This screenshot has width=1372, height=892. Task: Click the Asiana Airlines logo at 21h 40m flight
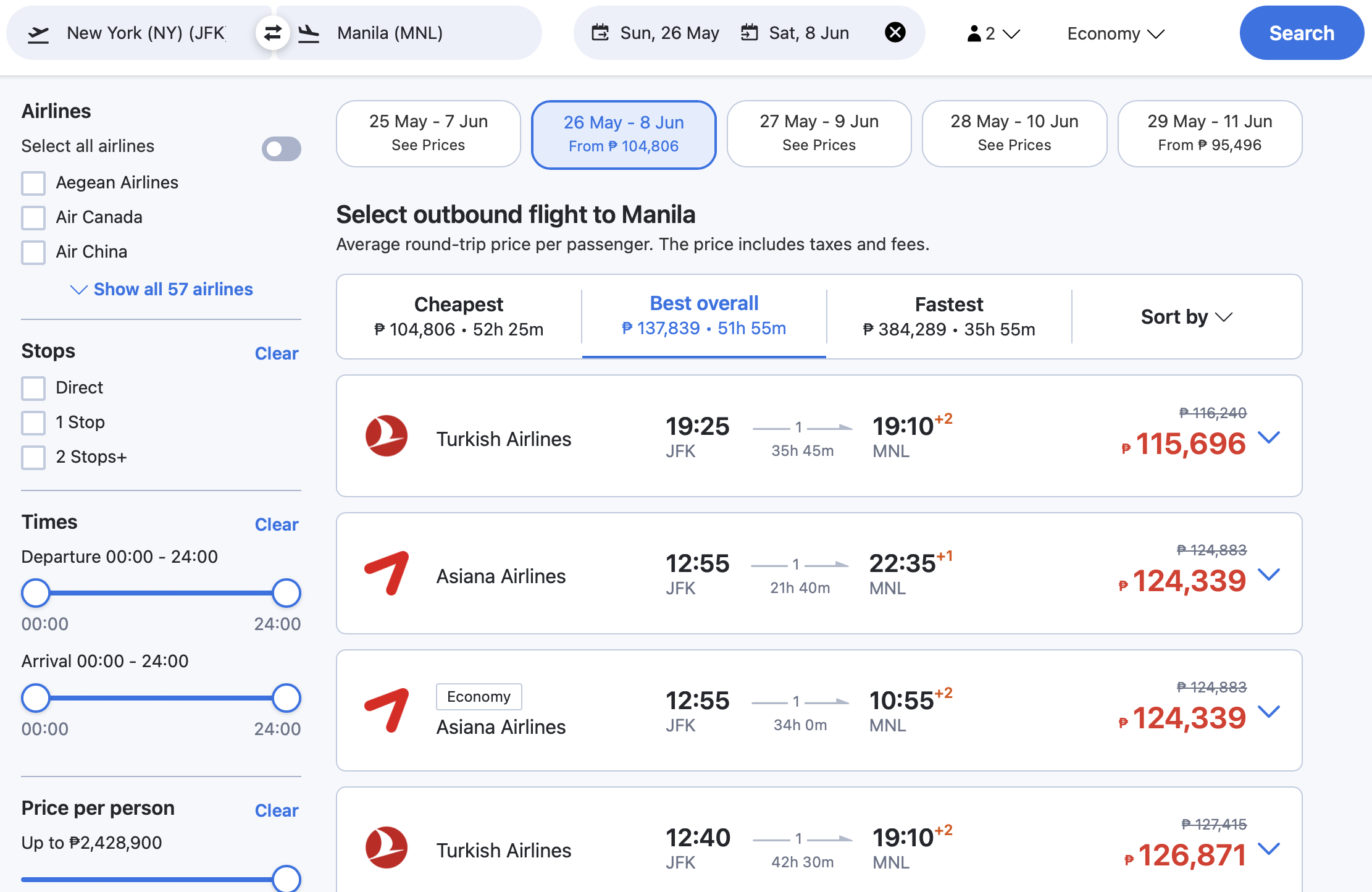387,573
